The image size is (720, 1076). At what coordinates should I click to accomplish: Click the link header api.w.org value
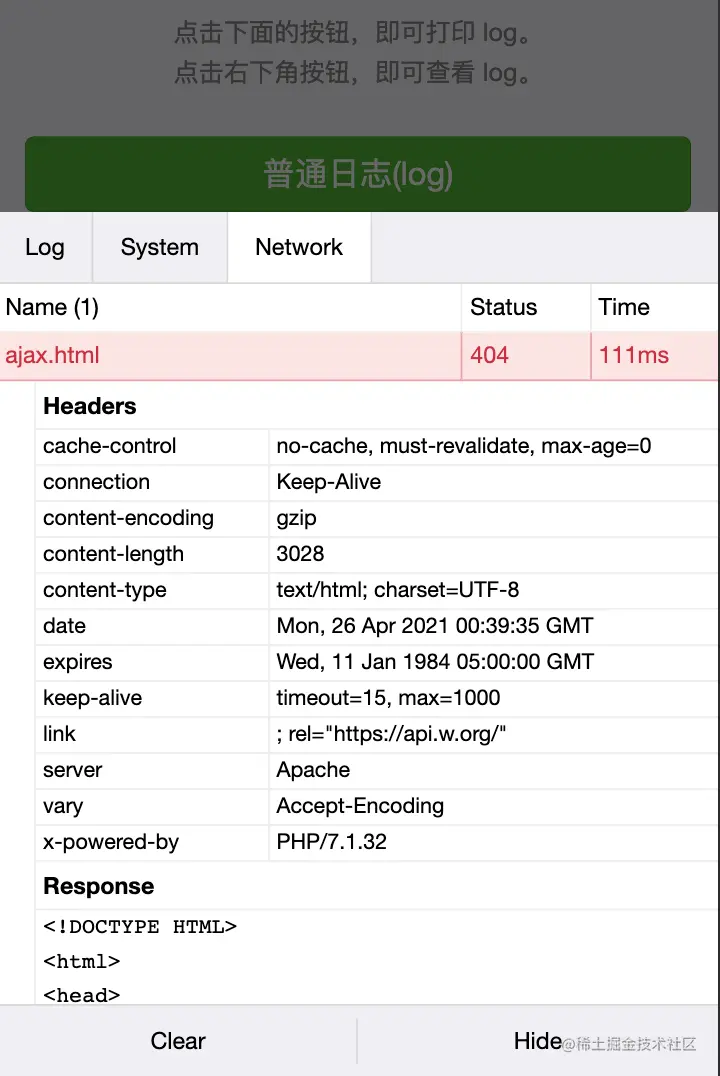tap(391, 734)
